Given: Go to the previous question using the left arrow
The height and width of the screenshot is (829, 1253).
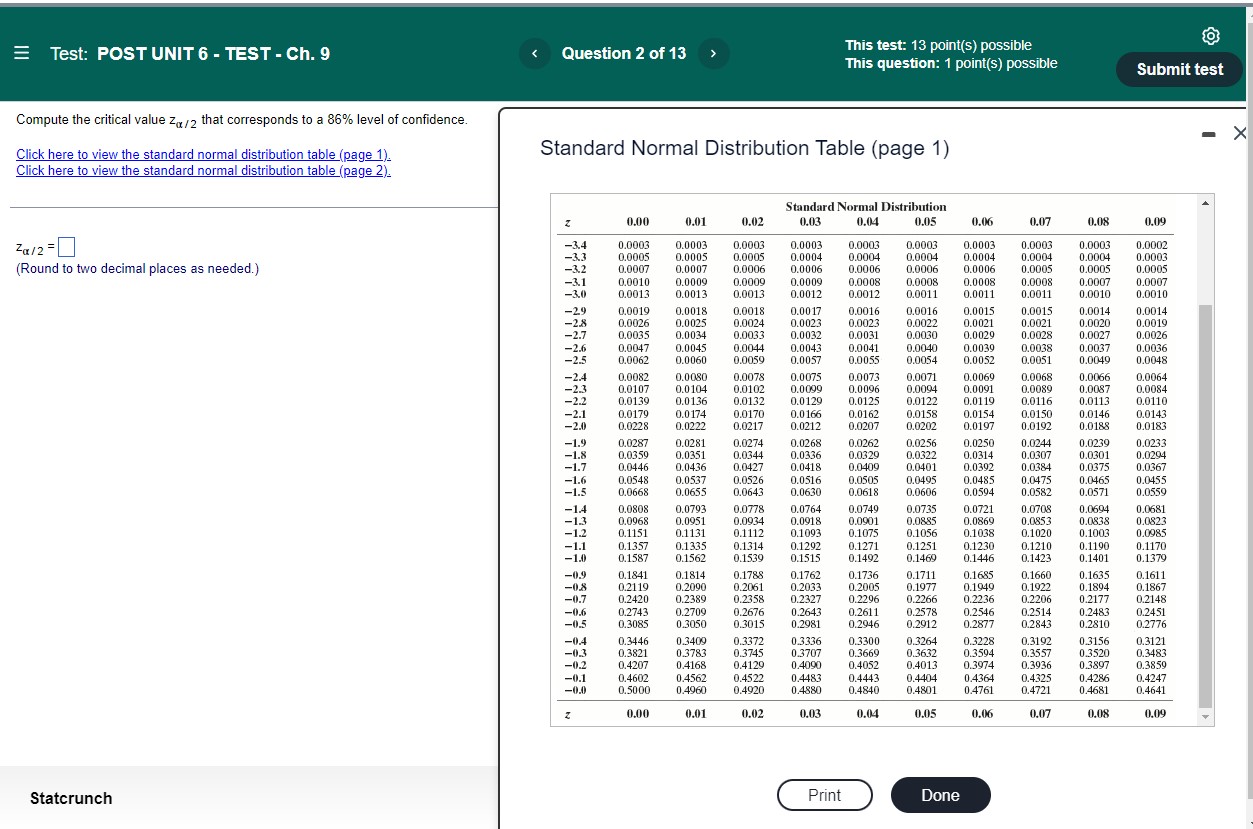Looking at the screenshot, I should (534, 54).
